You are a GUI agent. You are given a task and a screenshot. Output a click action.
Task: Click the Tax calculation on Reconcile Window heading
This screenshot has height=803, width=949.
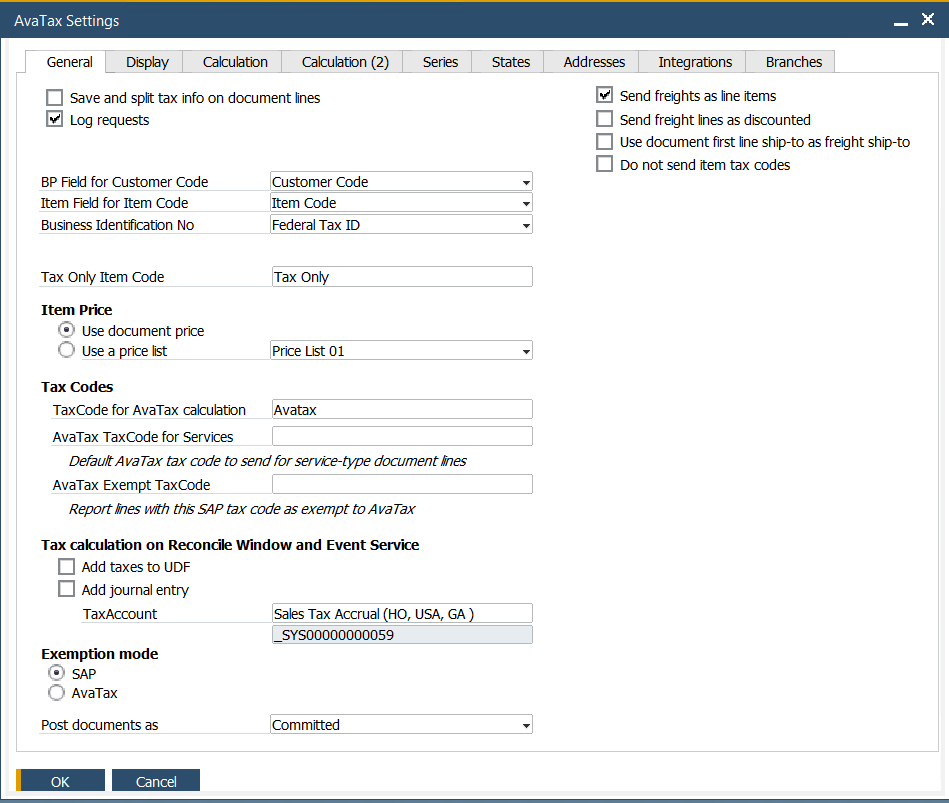point(230,545)
